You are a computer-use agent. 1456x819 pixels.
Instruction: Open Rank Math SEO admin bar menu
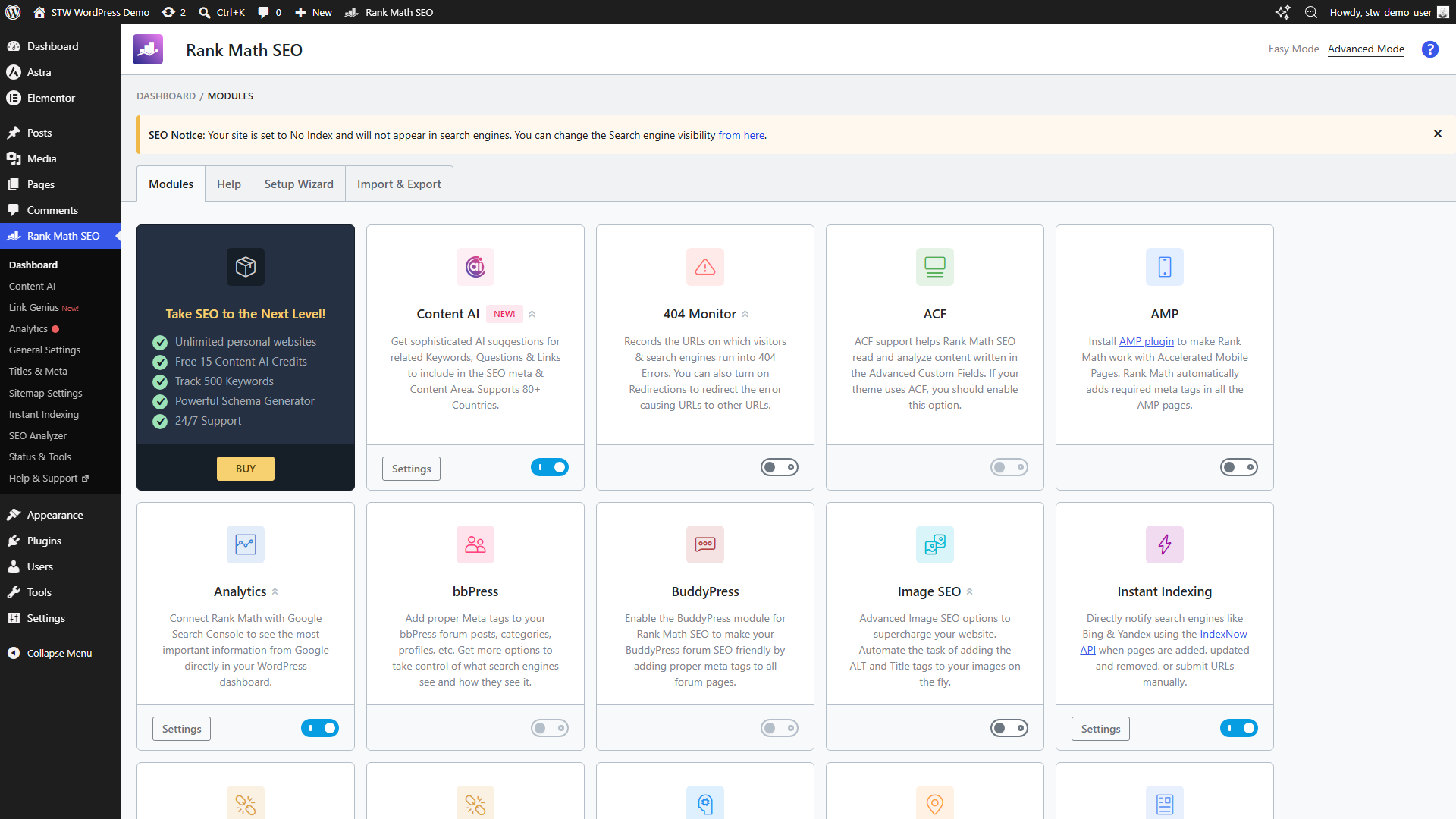pyautogui.click(x=389, y=12)
